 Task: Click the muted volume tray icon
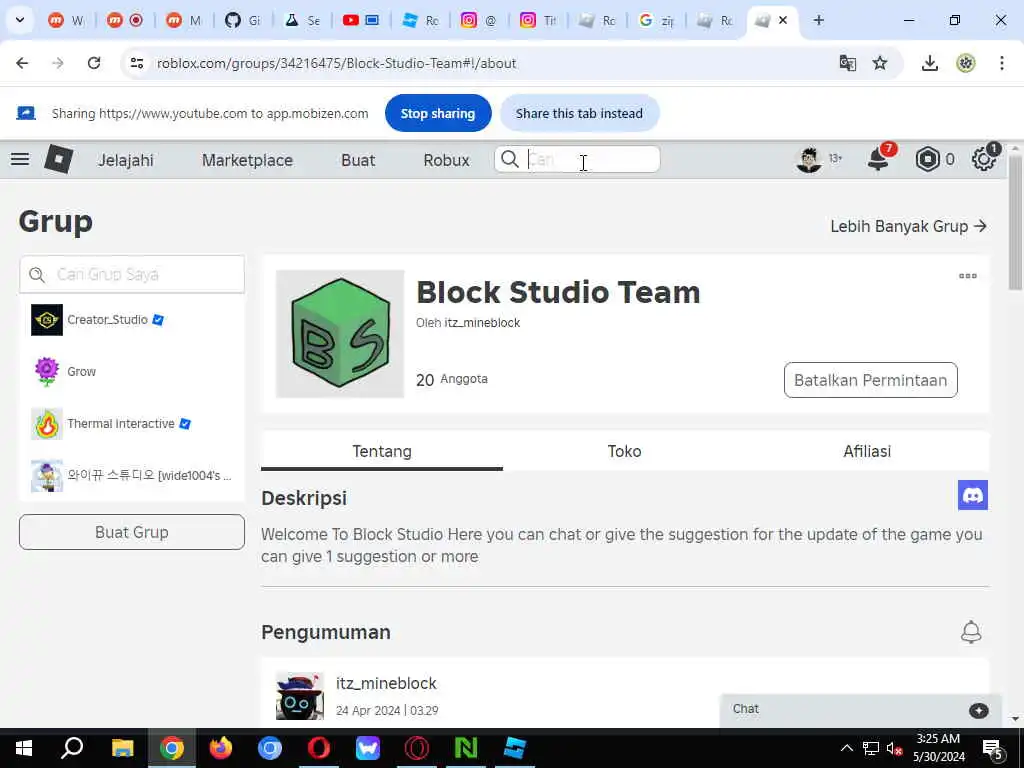click(894, 748)
